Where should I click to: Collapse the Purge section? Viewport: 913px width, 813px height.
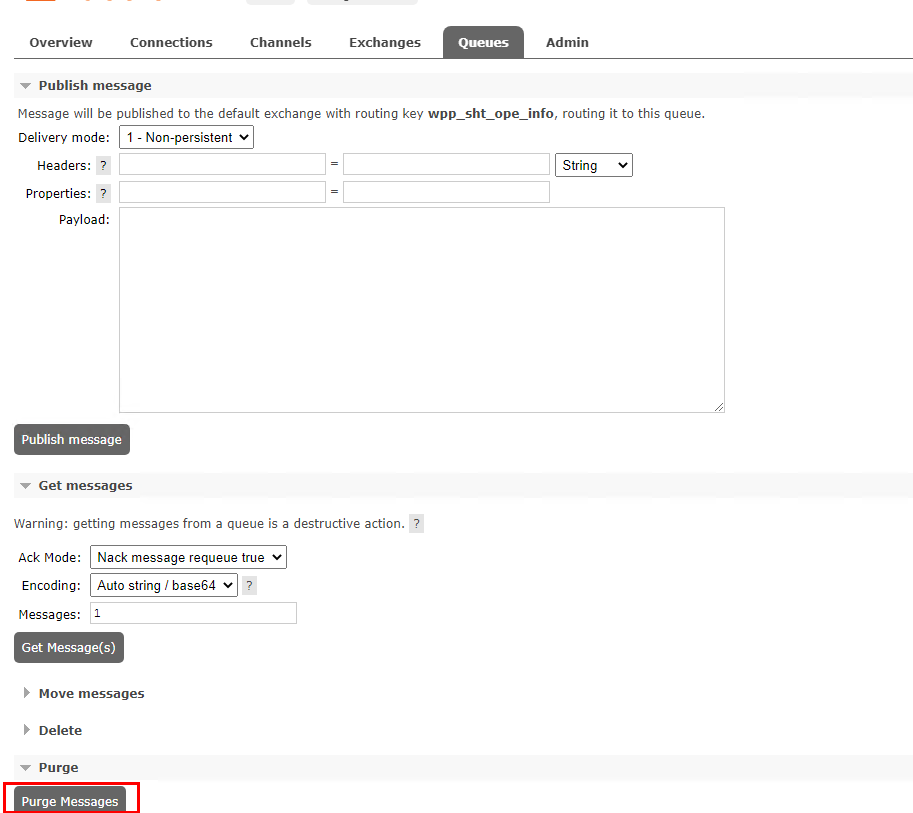point(25,767)
